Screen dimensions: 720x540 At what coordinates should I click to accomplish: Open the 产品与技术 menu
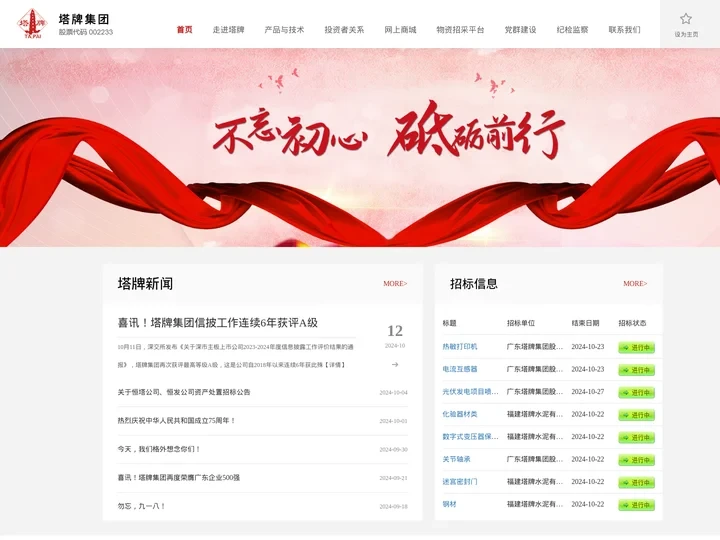pos(284,30)
